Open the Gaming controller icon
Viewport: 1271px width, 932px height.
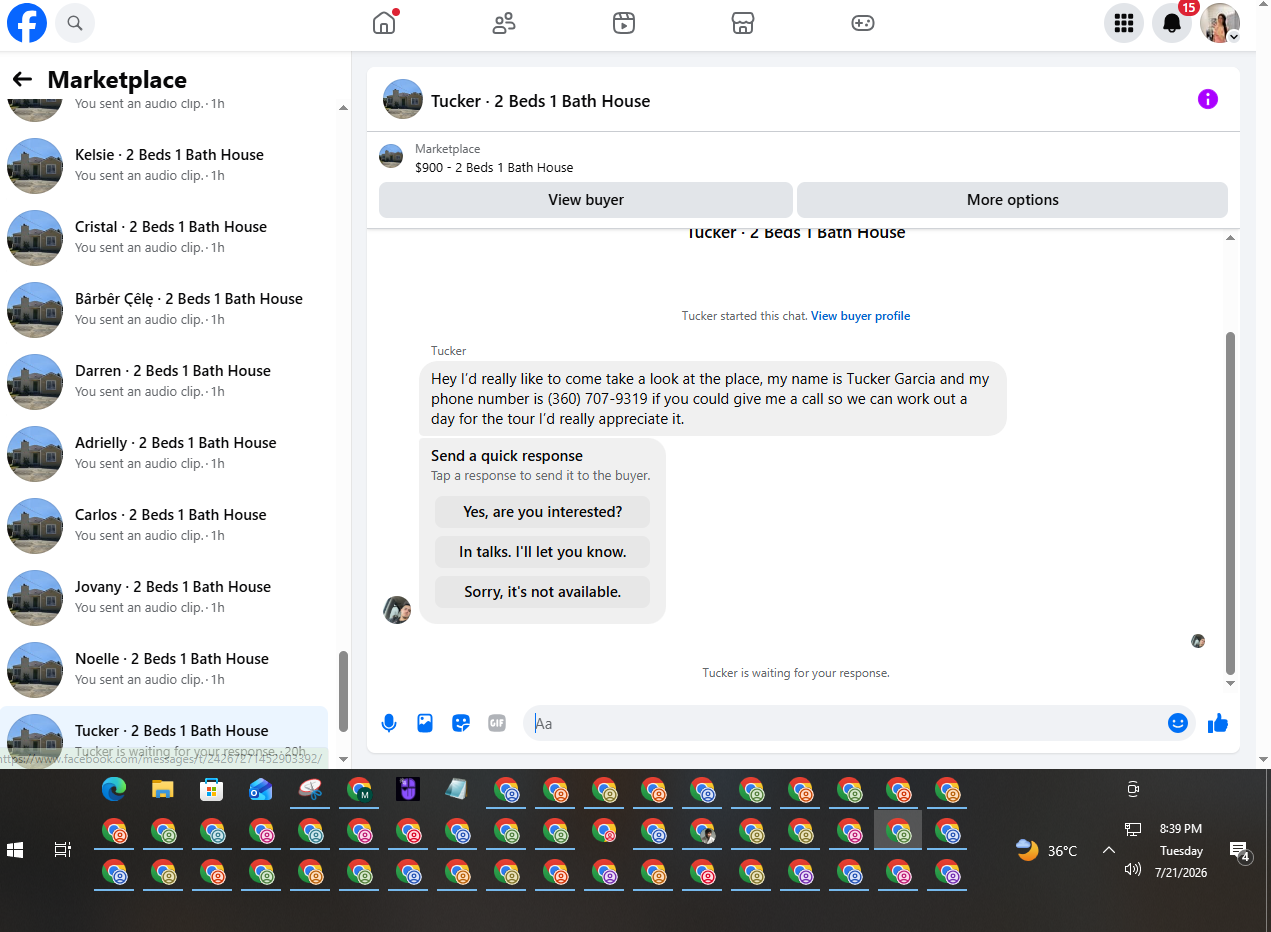click(863, 23)
